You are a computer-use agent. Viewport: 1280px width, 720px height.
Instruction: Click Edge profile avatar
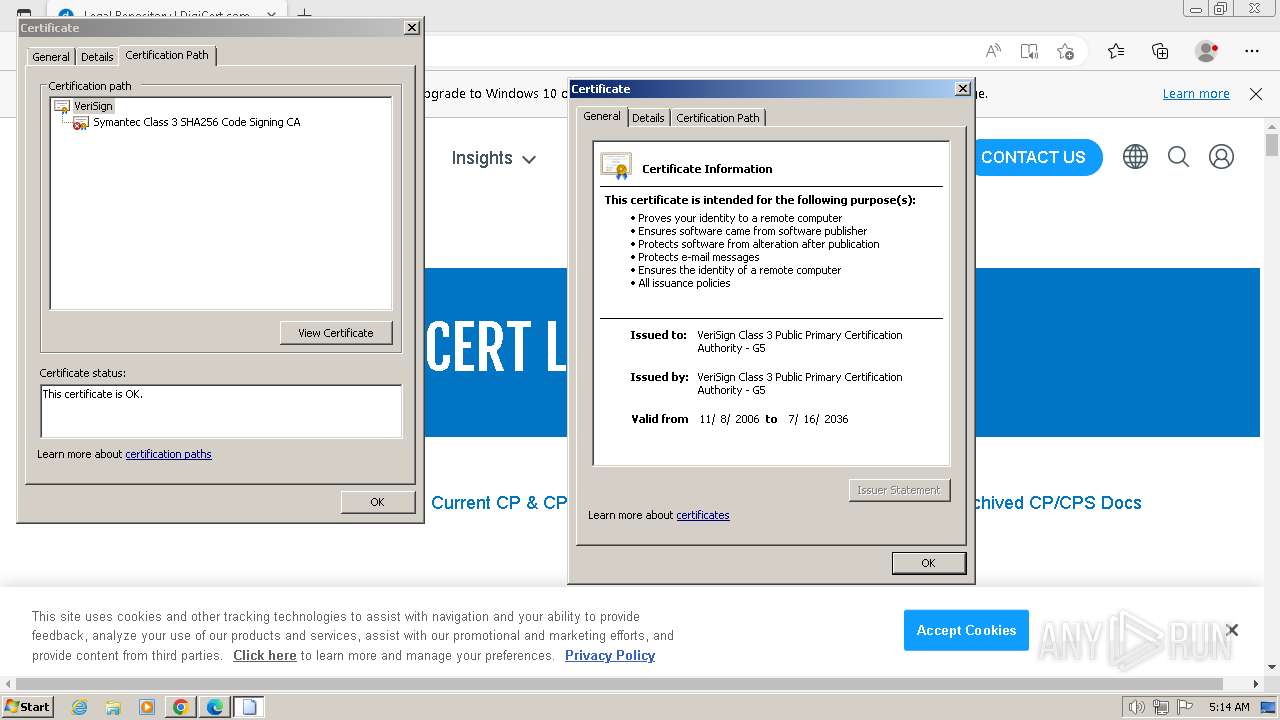[1206, 51]
